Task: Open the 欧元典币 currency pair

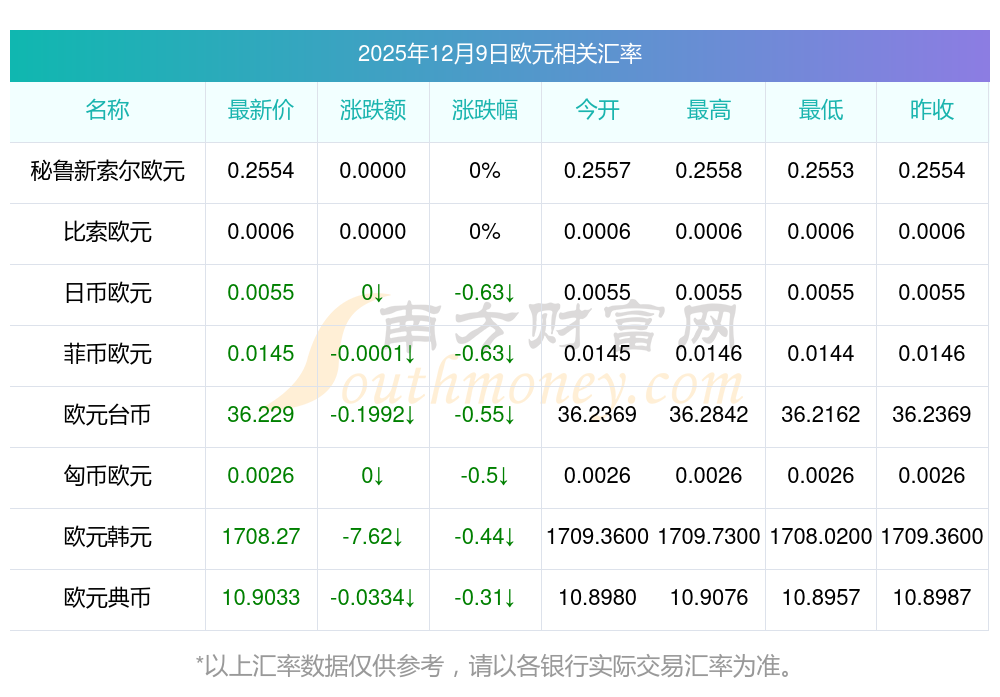Action: 107,598
